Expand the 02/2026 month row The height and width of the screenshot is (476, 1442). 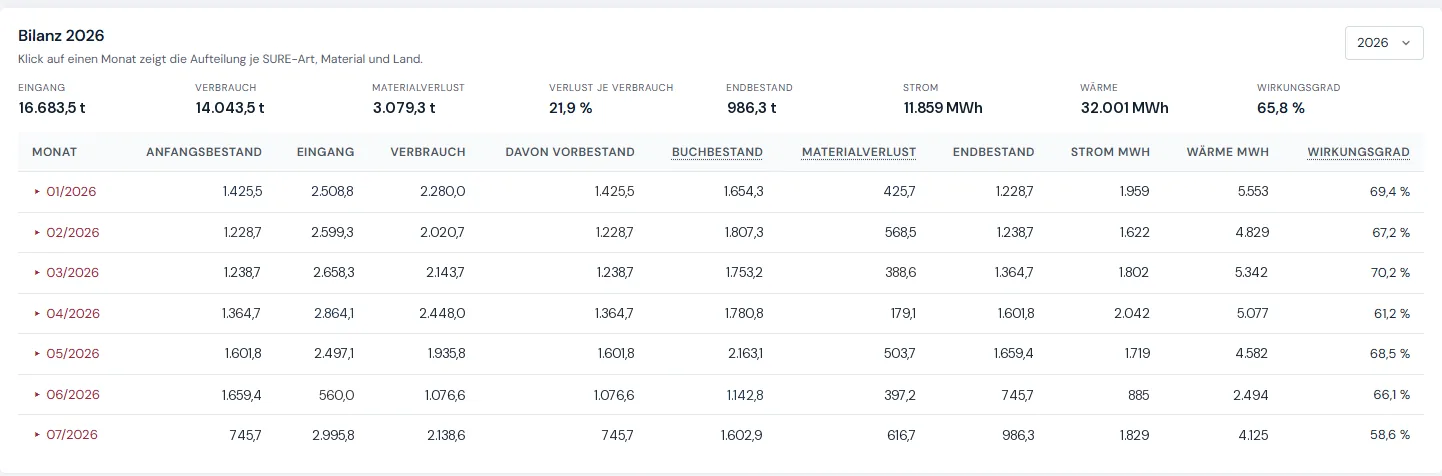(x=66, y=232)
